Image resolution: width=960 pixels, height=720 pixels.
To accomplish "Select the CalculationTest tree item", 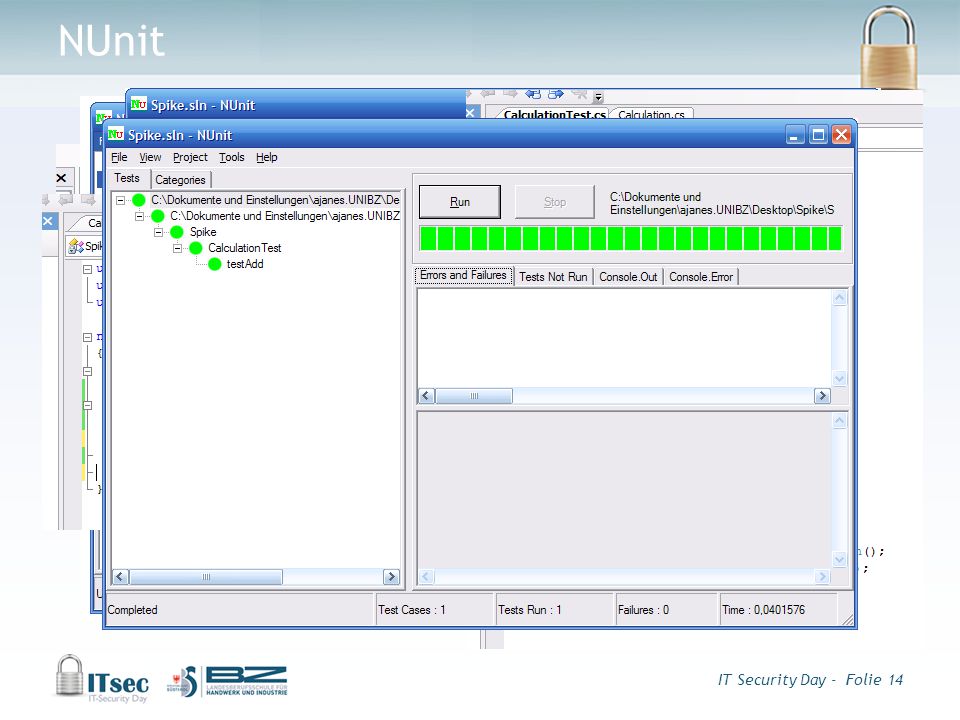I will (244, 248).
